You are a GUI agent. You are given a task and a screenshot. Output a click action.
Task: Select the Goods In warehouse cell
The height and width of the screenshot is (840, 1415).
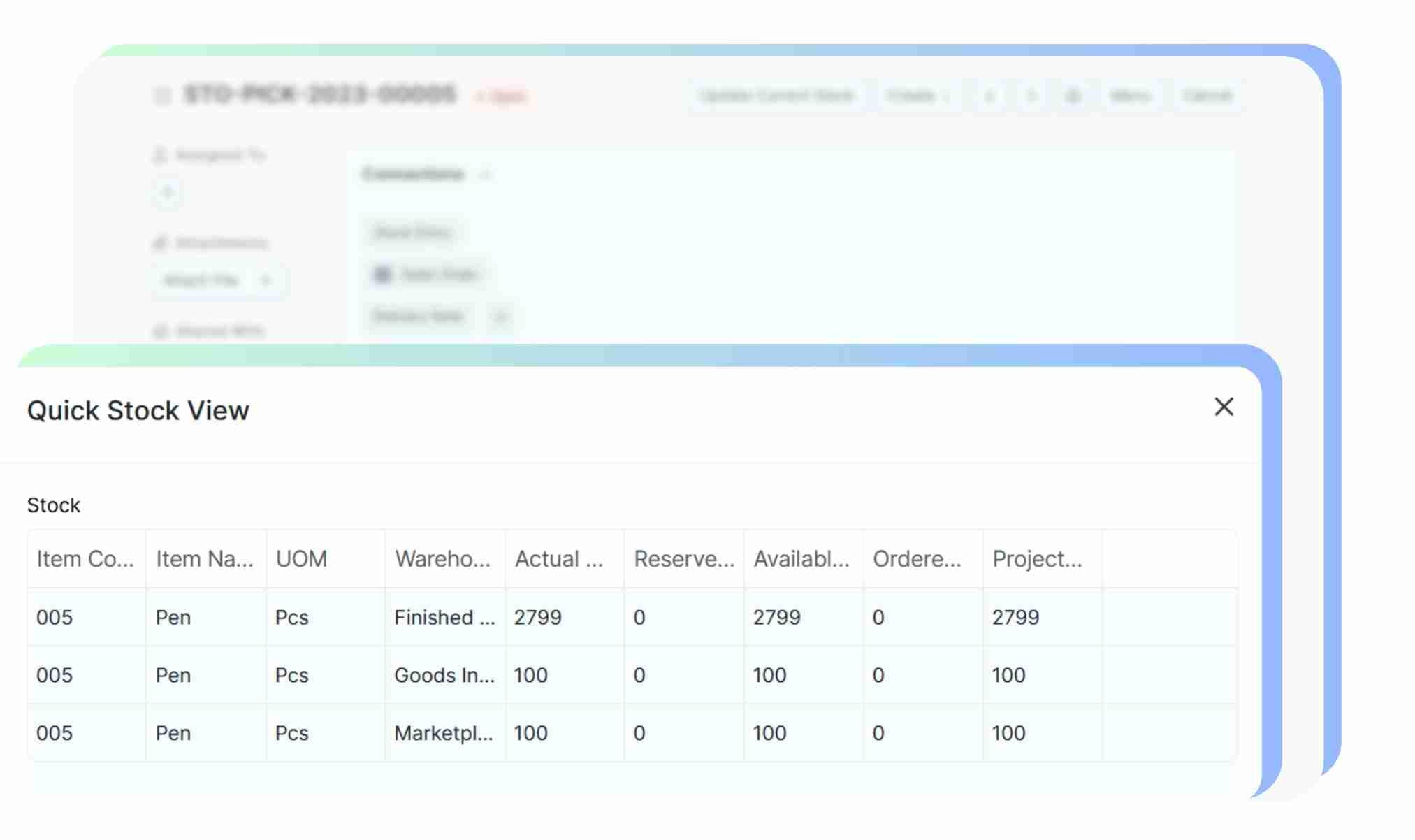click(x=444, y=675)
